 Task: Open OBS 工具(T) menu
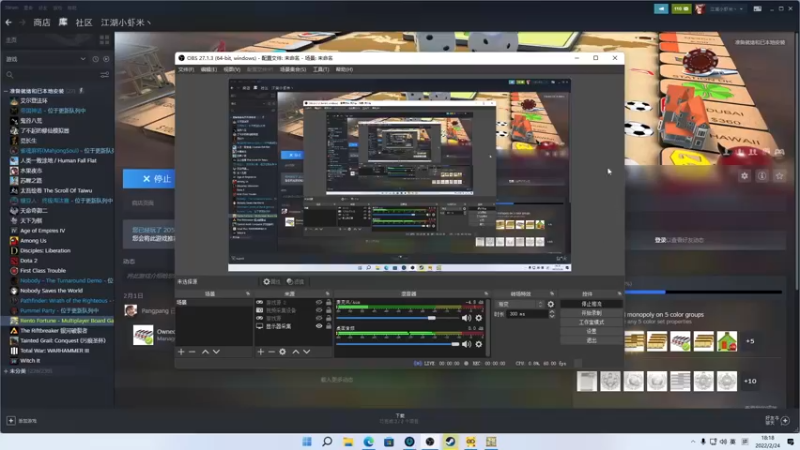[321, 69]
